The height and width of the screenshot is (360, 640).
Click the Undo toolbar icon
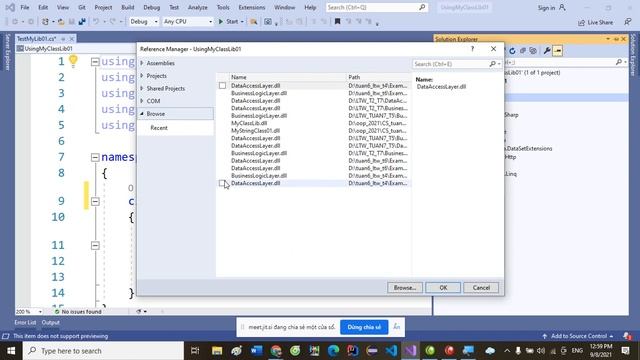pos(96,22)
